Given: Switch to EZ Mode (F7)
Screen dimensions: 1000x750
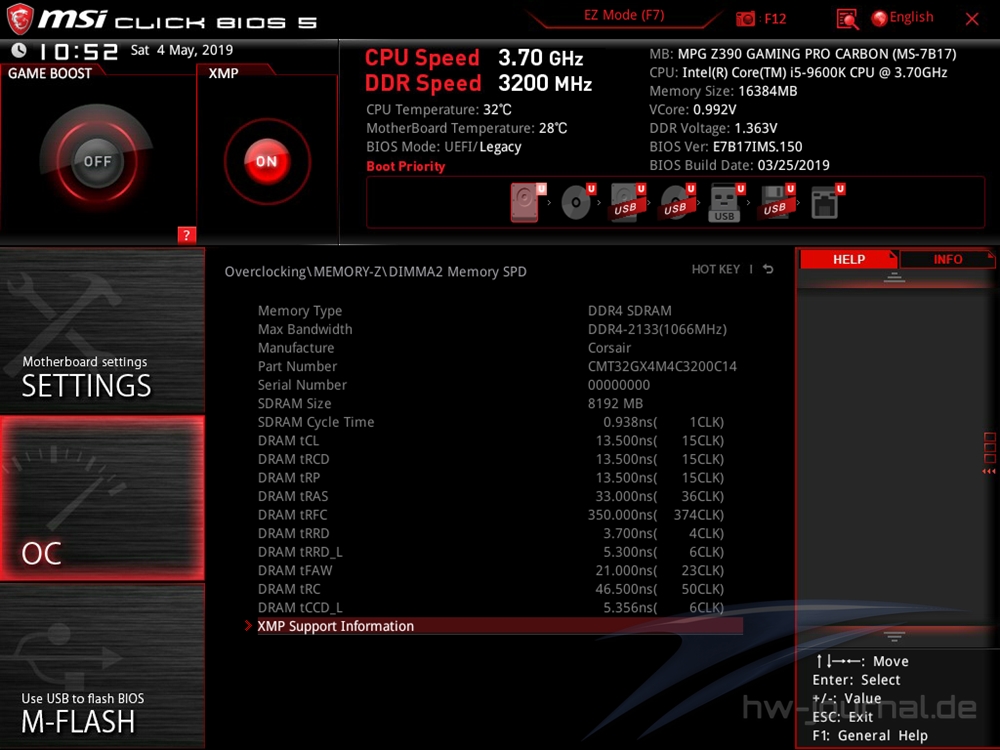Looking at the screenshot, I should pyautogui.click(x=624, y=15).
